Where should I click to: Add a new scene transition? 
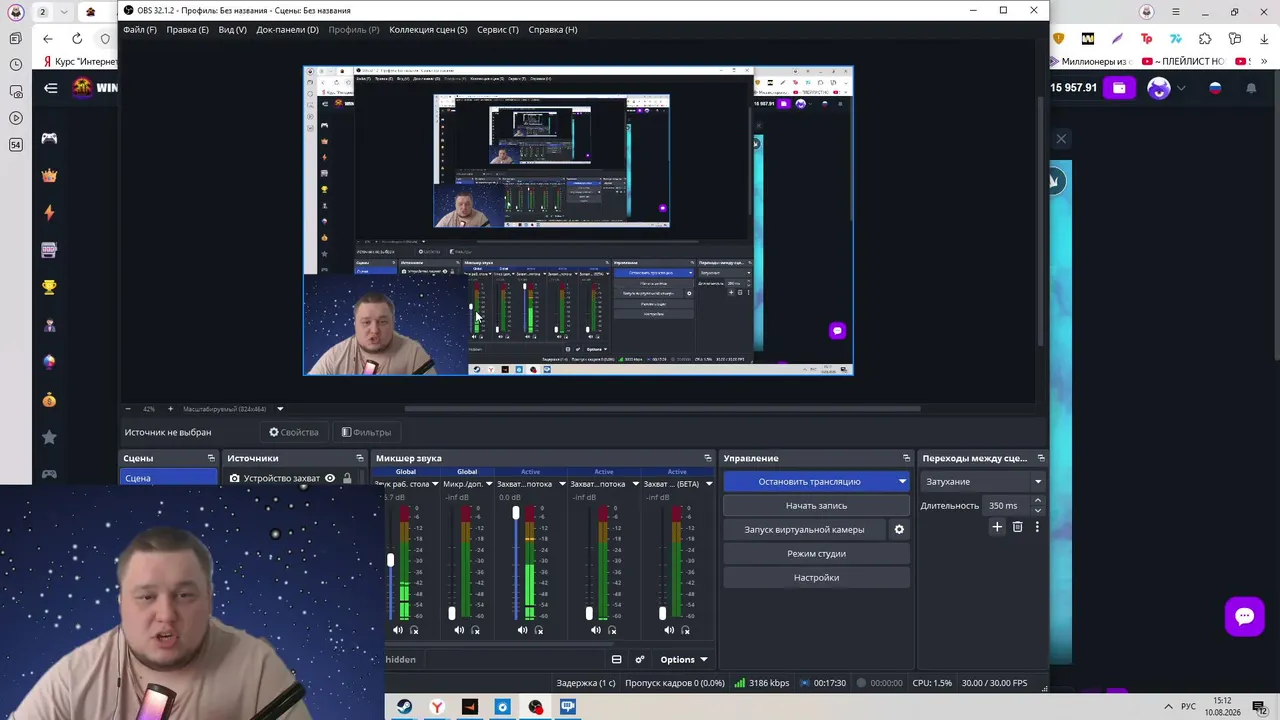(997, 527)
